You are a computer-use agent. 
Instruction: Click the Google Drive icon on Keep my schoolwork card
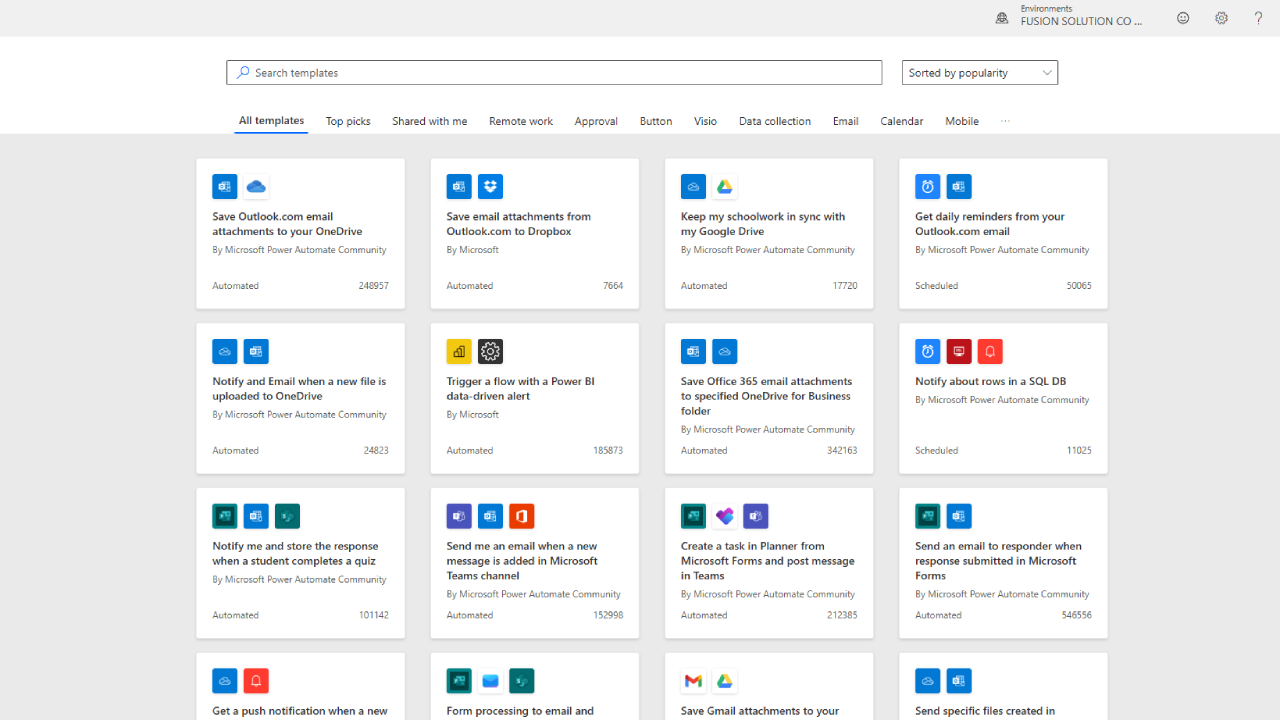725,186
